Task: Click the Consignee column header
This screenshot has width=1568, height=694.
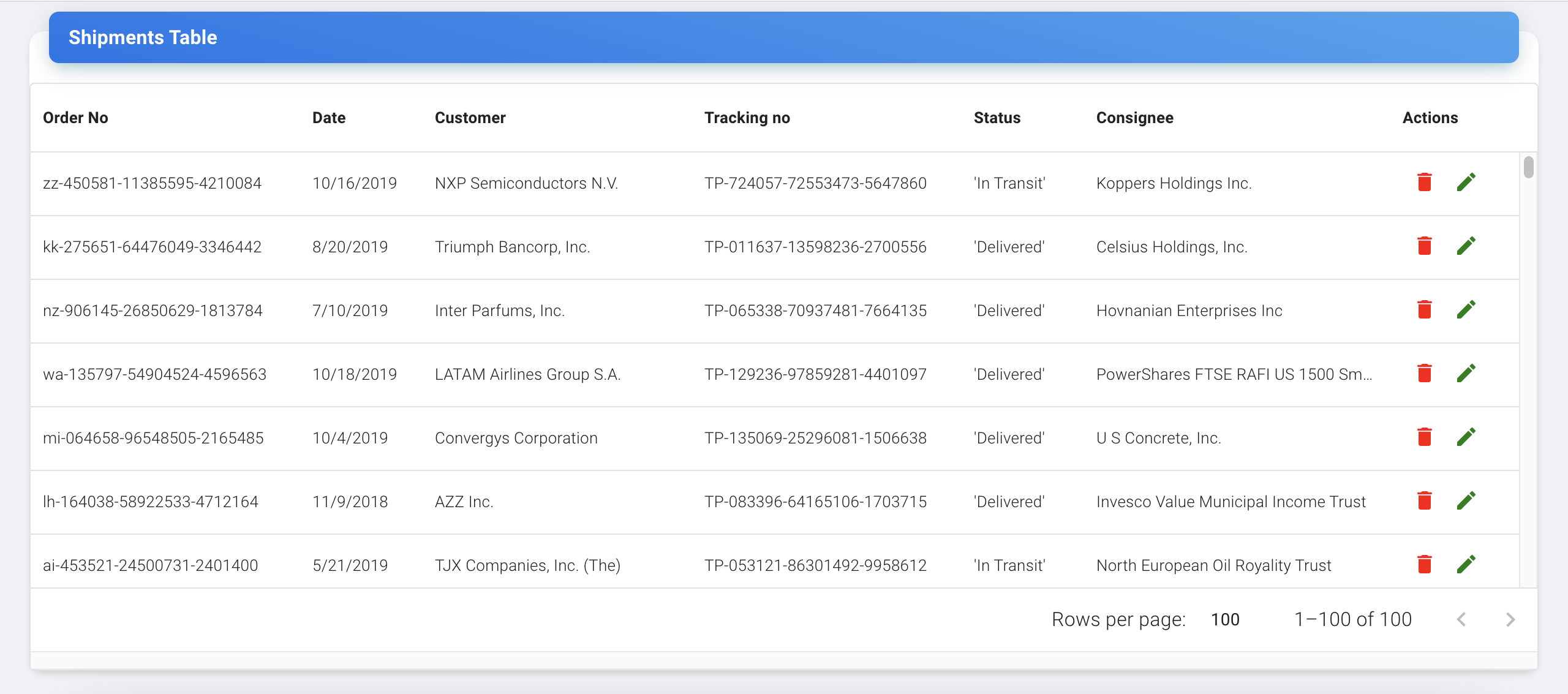Action: pos(1134,118)
